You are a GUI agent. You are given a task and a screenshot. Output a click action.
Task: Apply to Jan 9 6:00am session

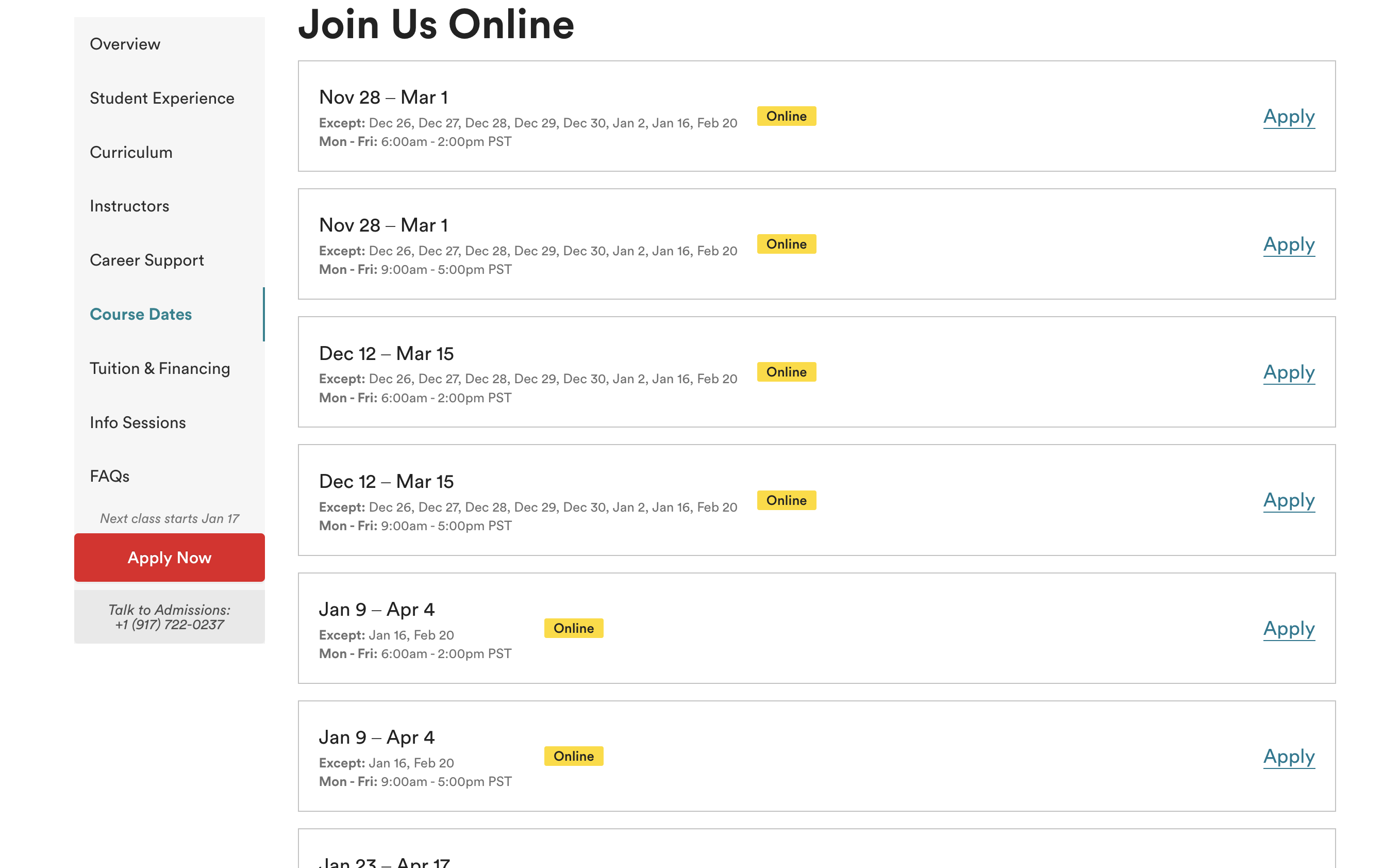(1289, 629)
